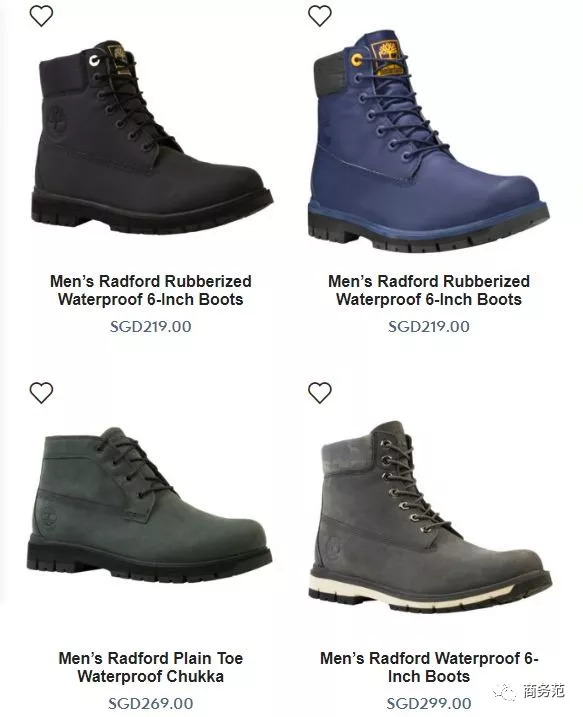View grey Radford Waterproof boot photo
The height and width of the screenshot is (717, 583).
click(430, 517)
